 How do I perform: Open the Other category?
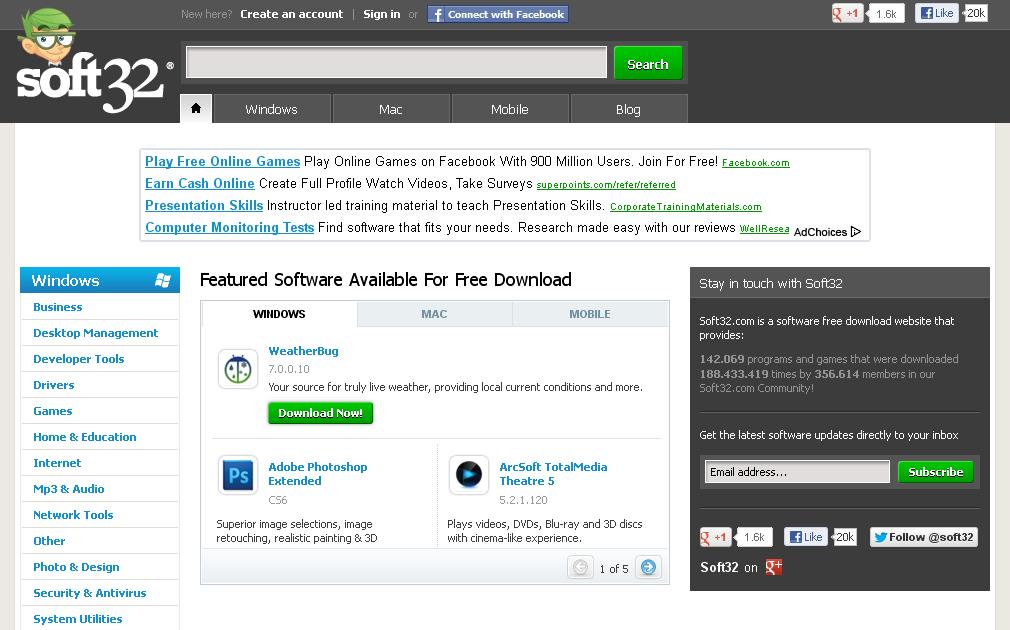[49, 540]
